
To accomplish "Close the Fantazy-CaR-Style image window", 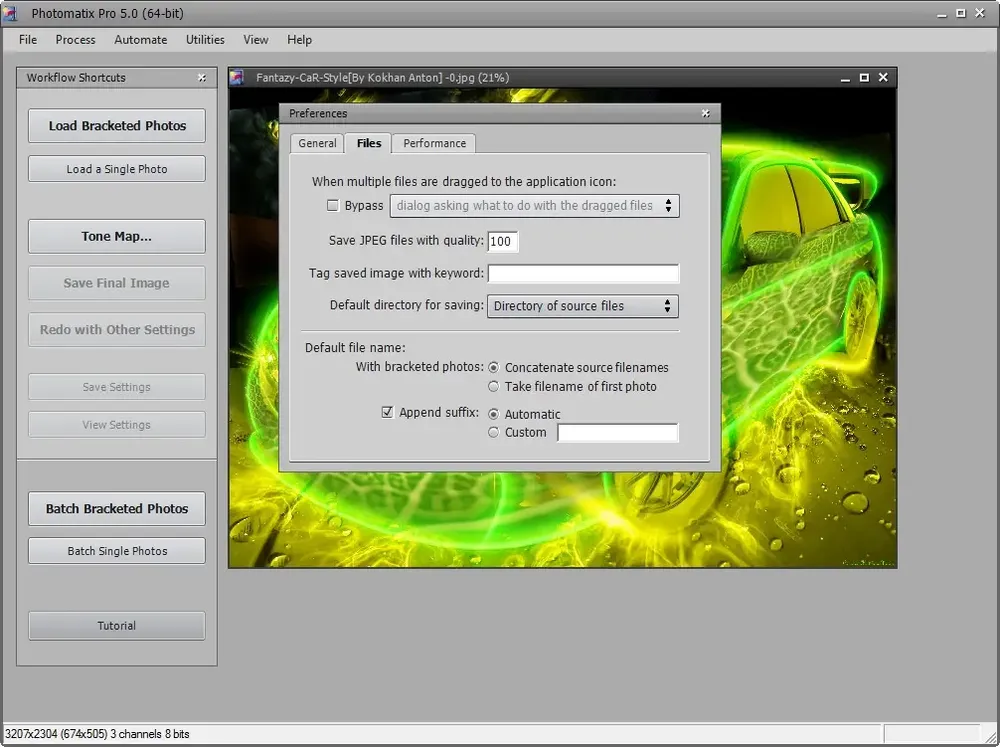I will pos(883,77).
